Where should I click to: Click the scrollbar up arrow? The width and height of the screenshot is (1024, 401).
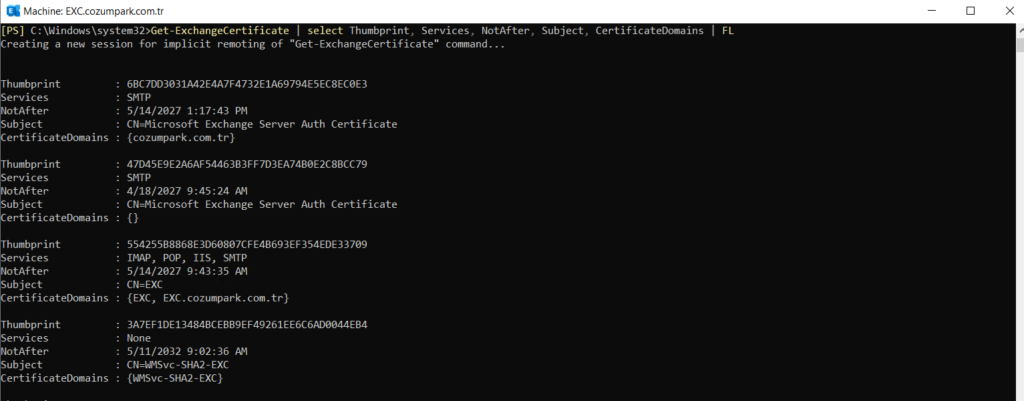1019,30
